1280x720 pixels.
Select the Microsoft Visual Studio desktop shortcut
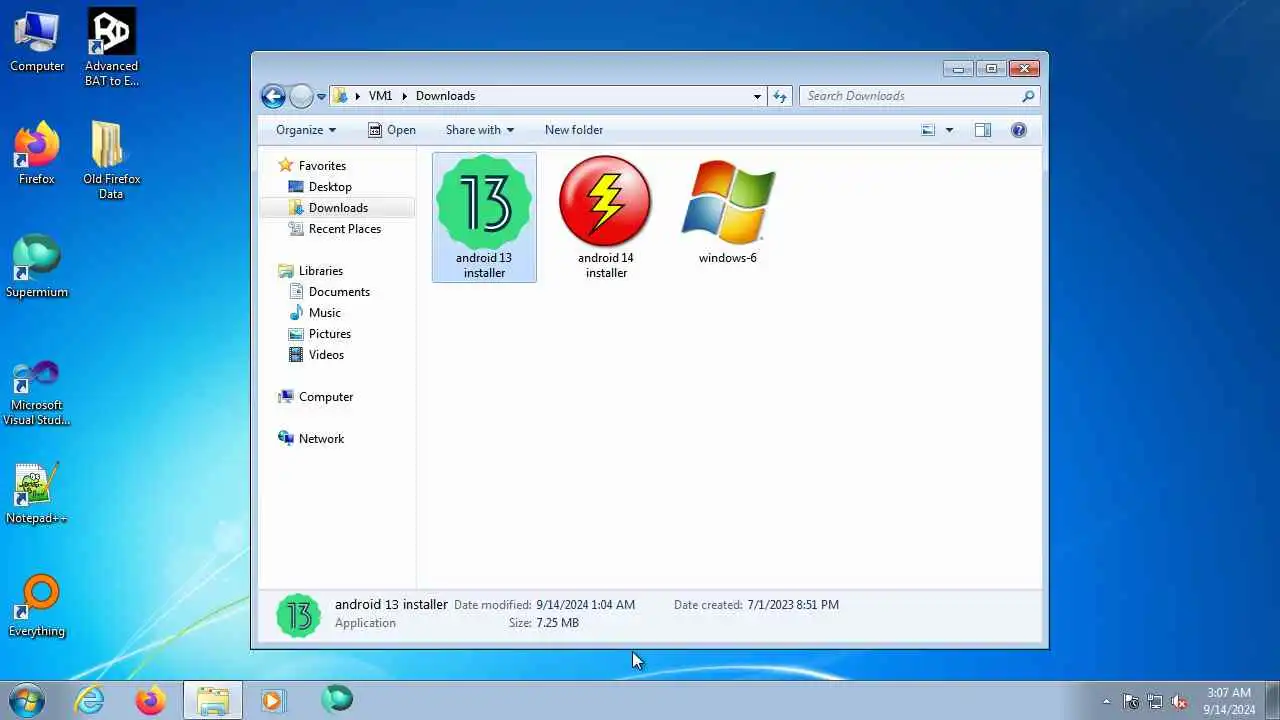coord(37,392)
